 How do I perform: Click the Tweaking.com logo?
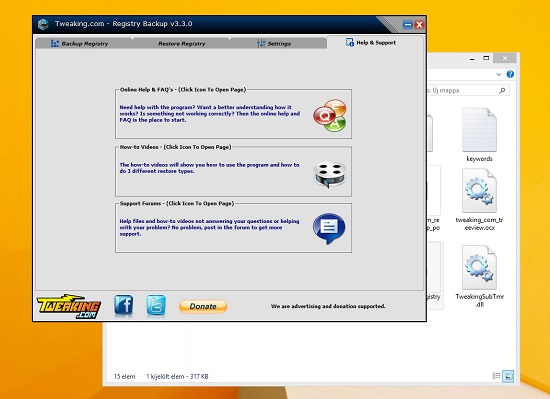[x=69, y=306]
